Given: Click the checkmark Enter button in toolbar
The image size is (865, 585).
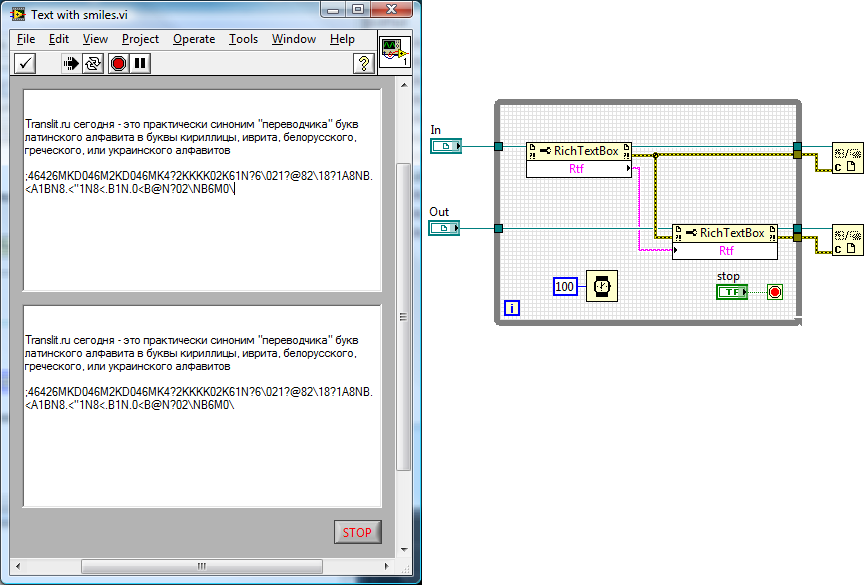Looking at the screenshot, I should [x=25, y=64].
